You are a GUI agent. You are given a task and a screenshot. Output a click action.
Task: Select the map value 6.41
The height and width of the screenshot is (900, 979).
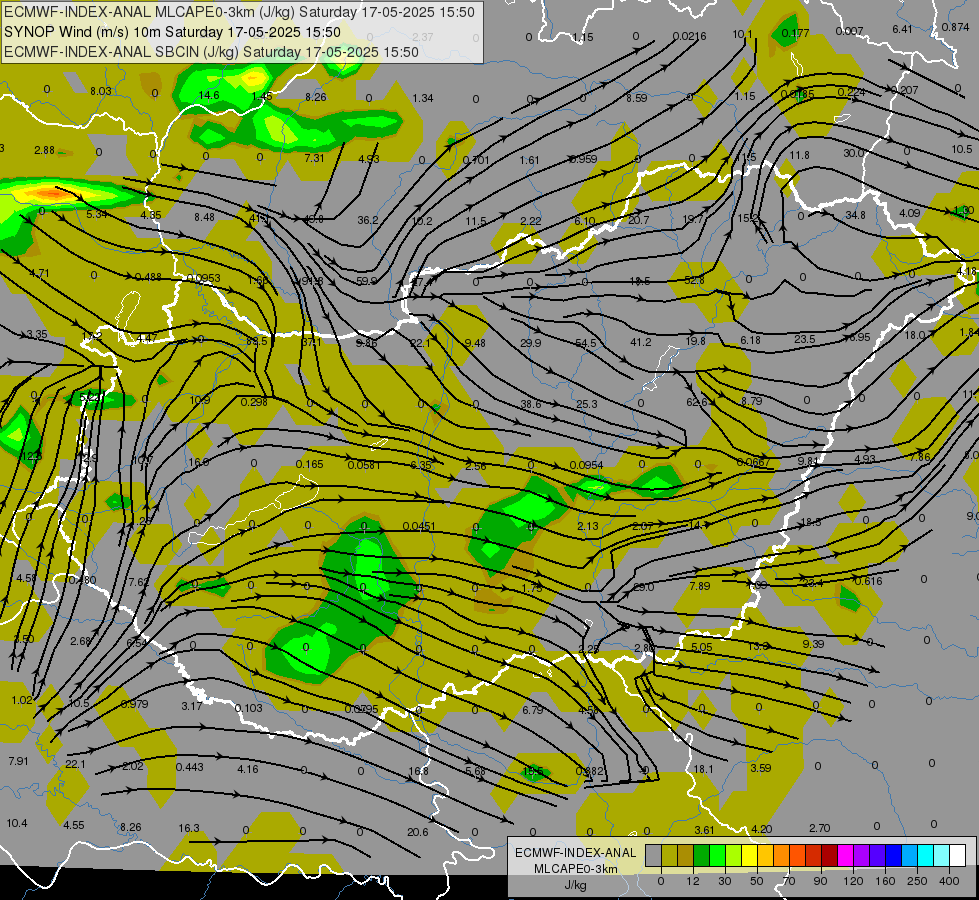(x=902, y=29)
